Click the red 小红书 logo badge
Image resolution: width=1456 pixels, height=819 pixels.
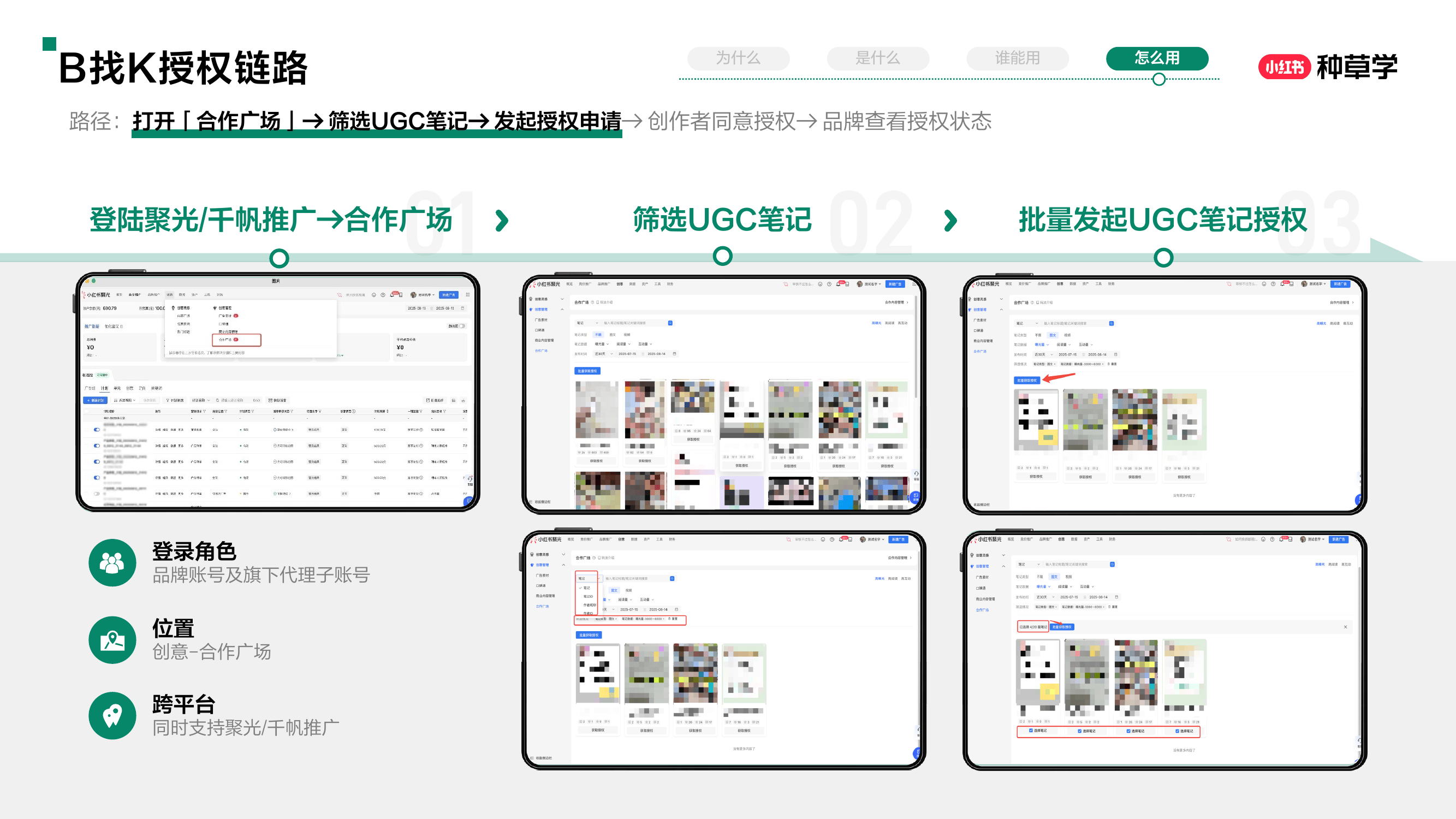[1283, 68]
